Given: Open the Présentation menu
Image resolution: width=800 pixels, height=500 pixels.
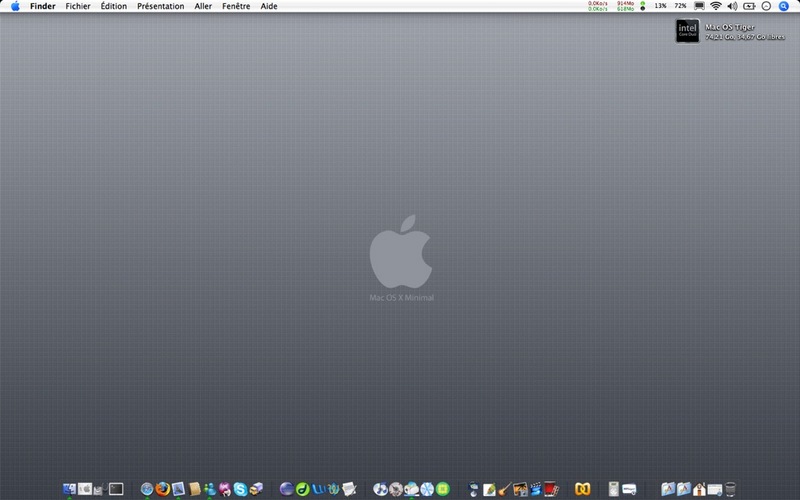Looking at the screenshot, I should (x=160, y=6).
